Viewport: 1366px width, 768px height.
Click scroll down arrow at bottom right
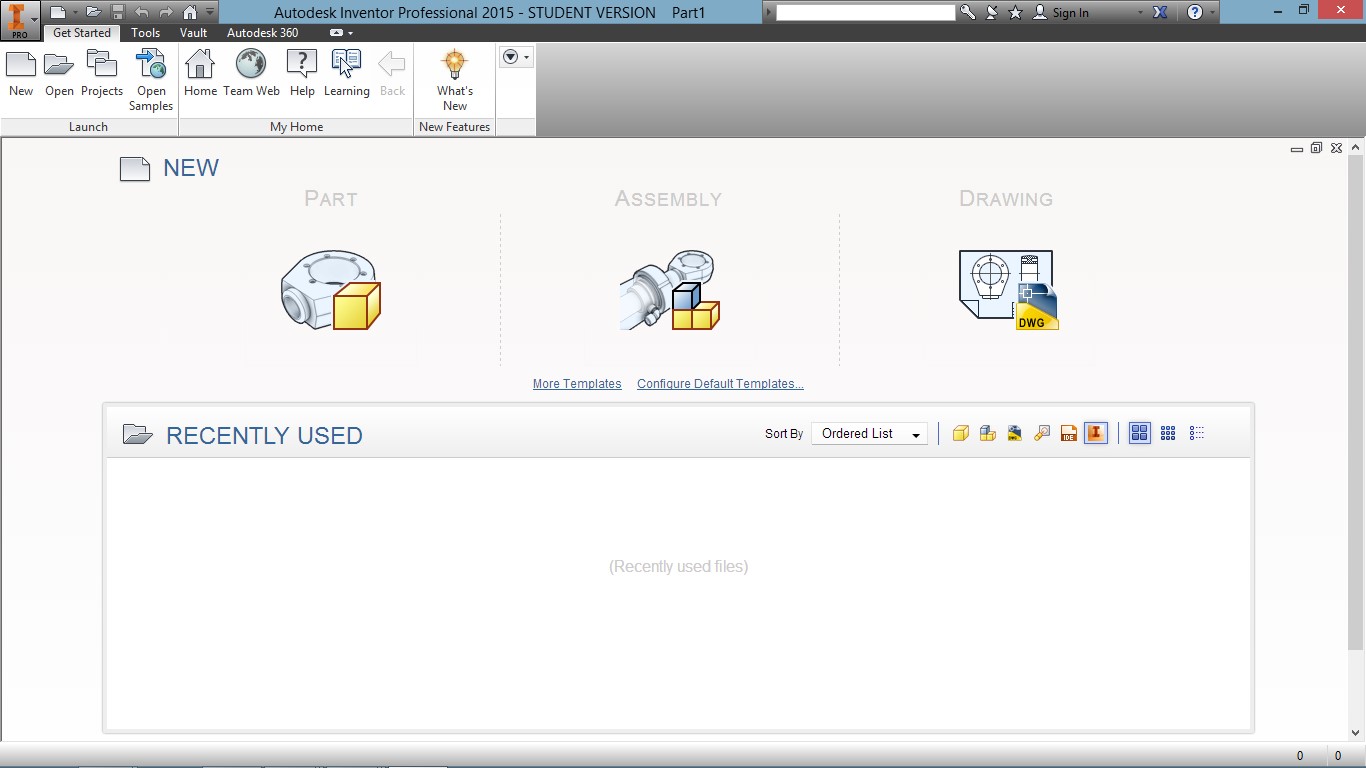point(1356,733)
